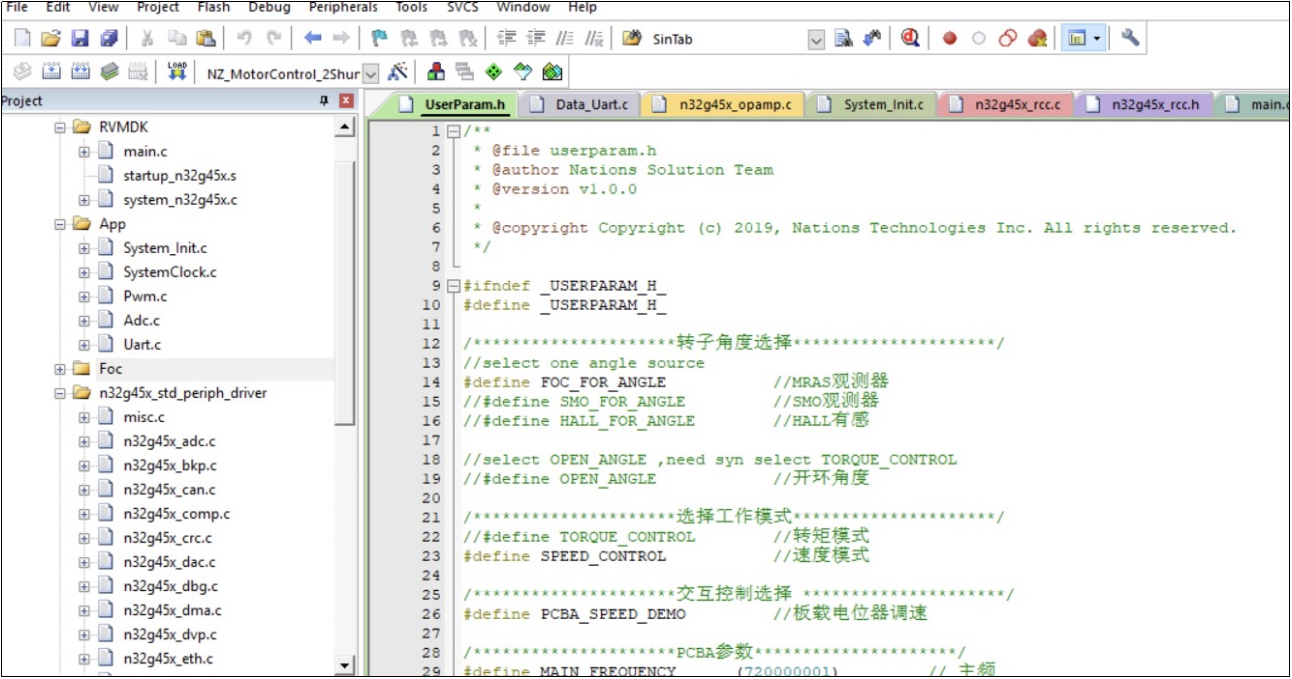Build the target with the Build icon
1292x679 pixels.
[x=51, y=72]
